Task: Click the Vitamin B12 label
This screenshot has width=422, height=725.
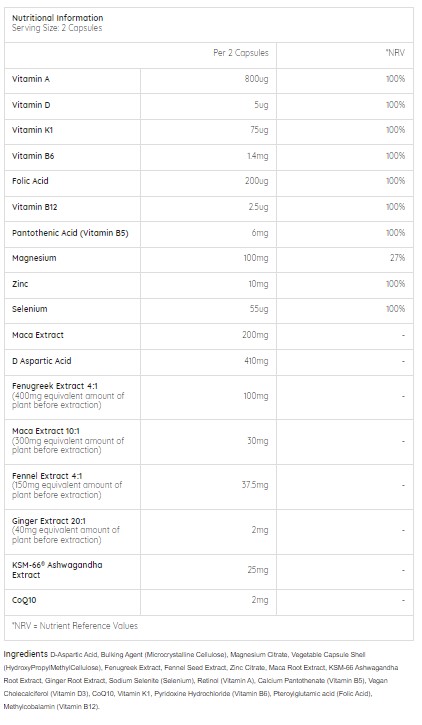Action: (x=35, y=207)
